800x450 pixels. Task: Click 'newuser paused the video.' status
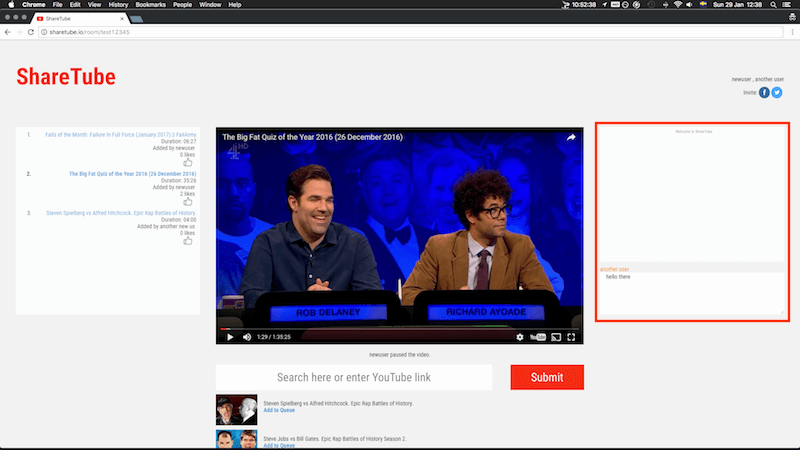tap(399, 355)
